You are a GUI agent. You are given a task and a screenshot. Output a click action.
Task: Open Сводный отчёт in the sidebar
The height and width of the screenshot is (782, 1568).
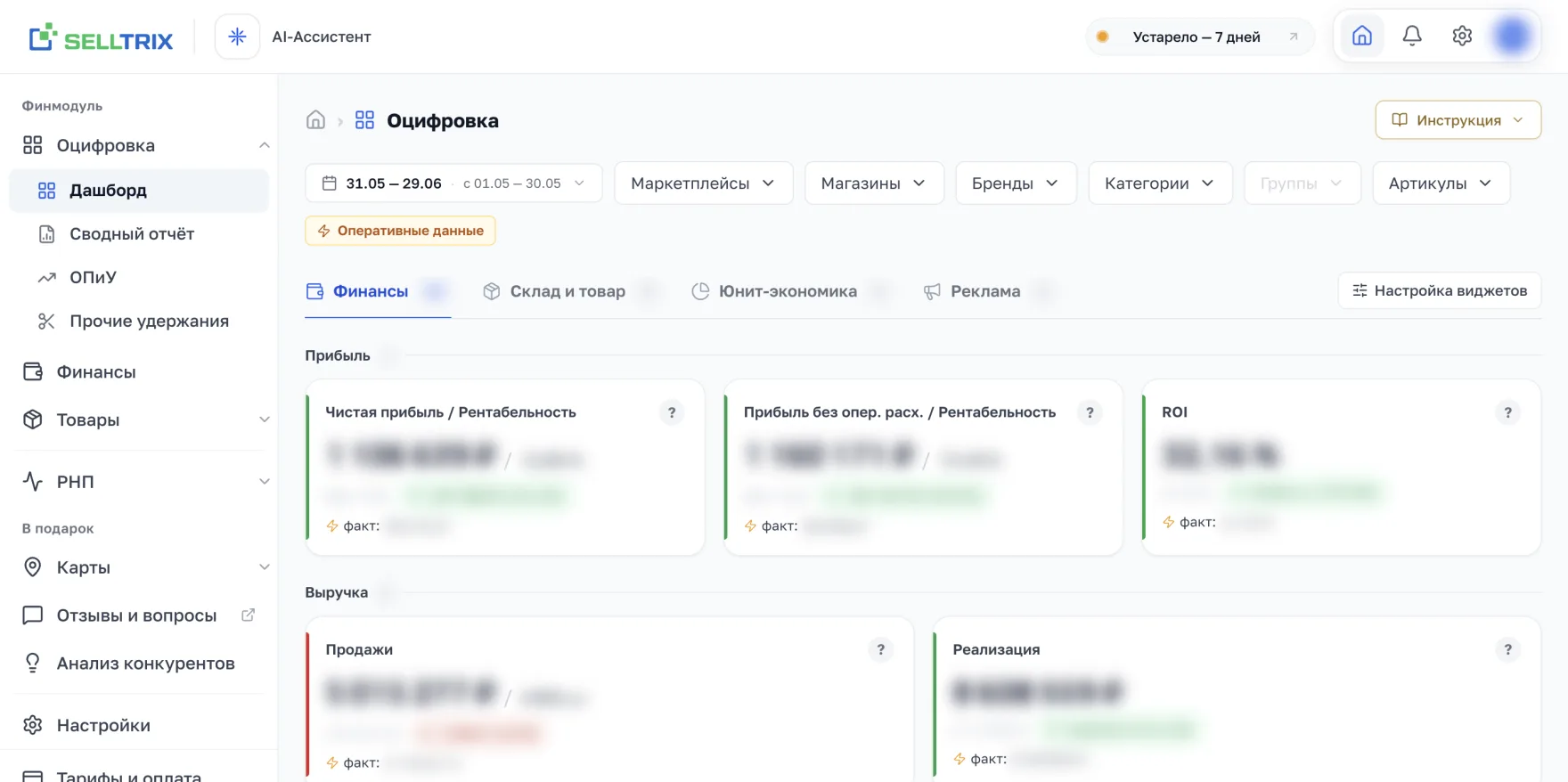(139, 234)
